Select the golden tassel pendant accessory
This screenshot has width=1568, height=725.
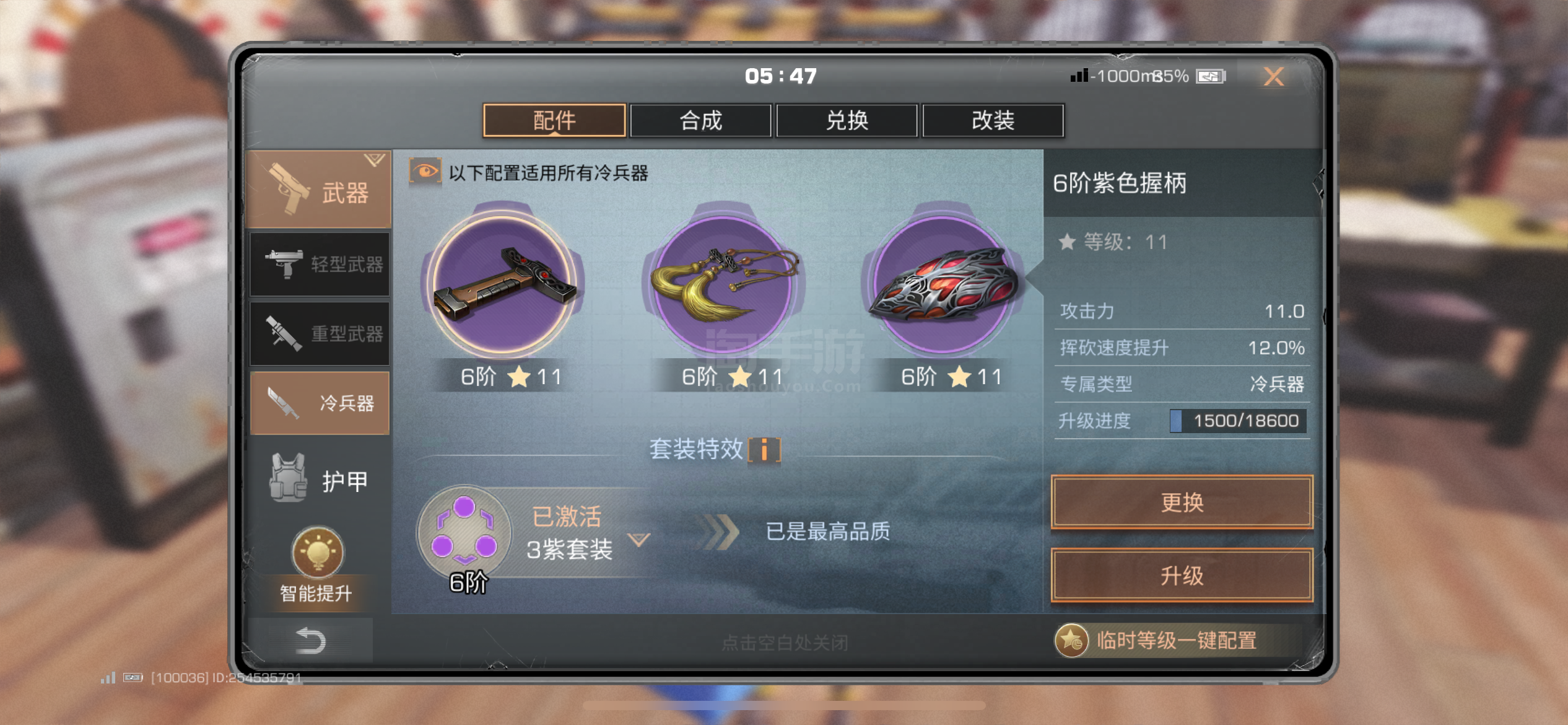click(723, 284)
